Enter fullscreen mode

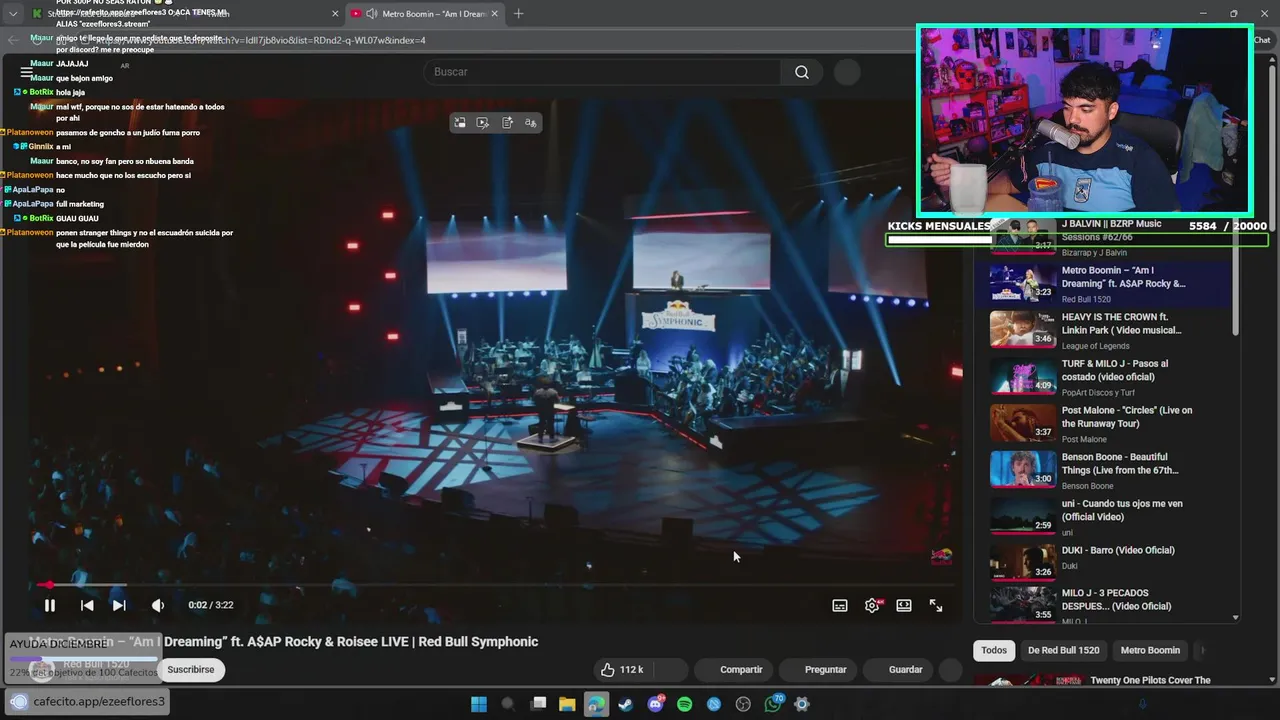pyautogui.click(x=936, y=605)
